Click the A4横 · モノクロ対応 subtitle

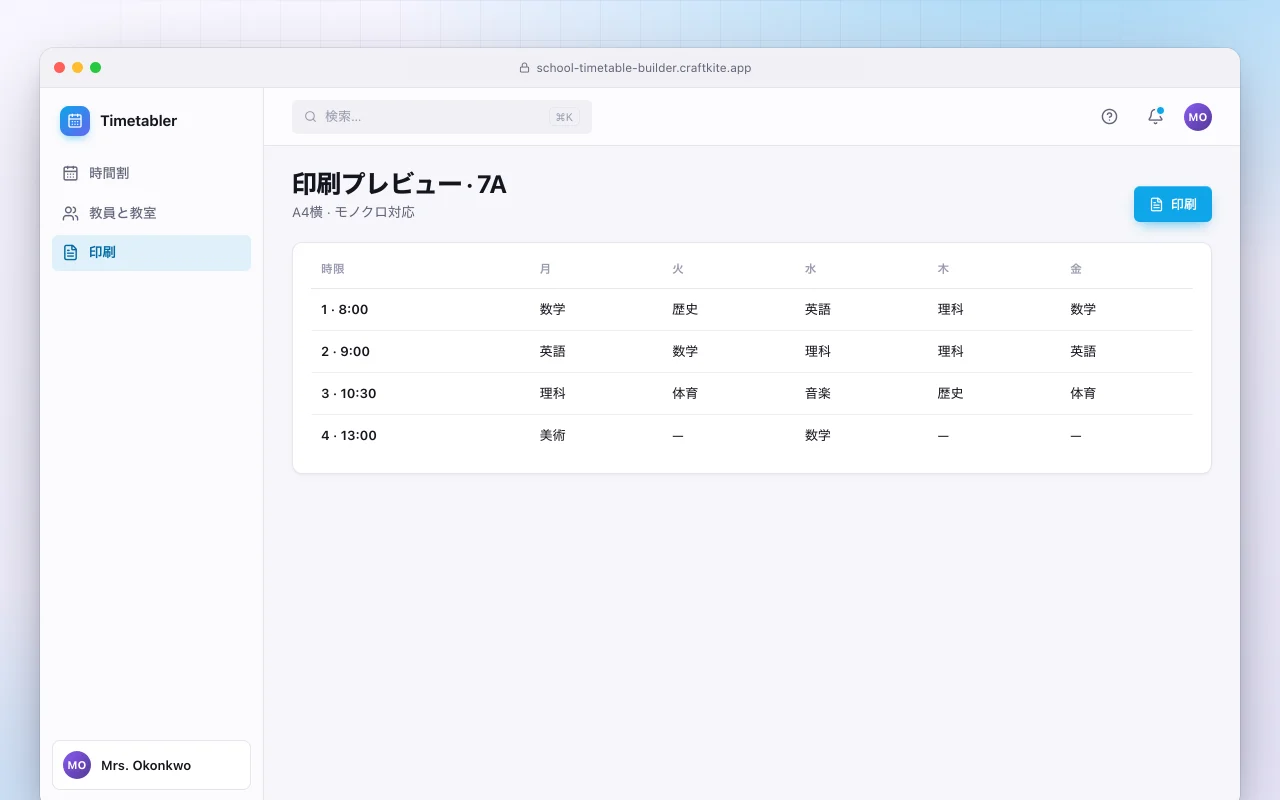(x=353, y=213)
